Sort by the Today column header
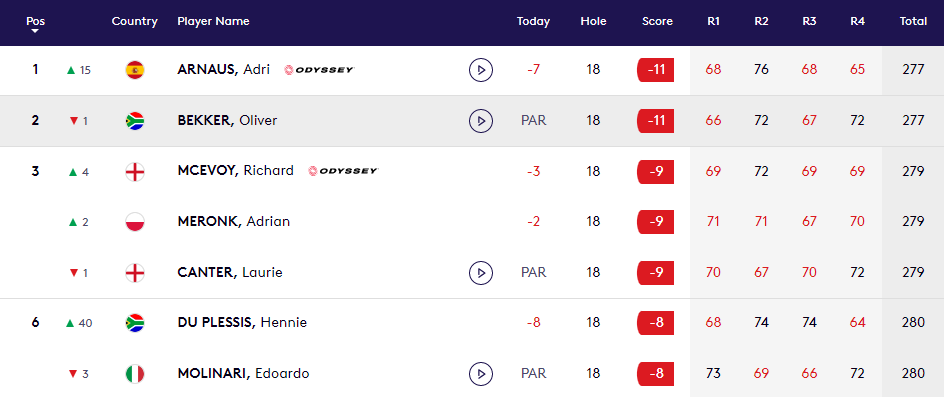The height and width of the screenshot is (397, 944). click(x=533, y=22)
